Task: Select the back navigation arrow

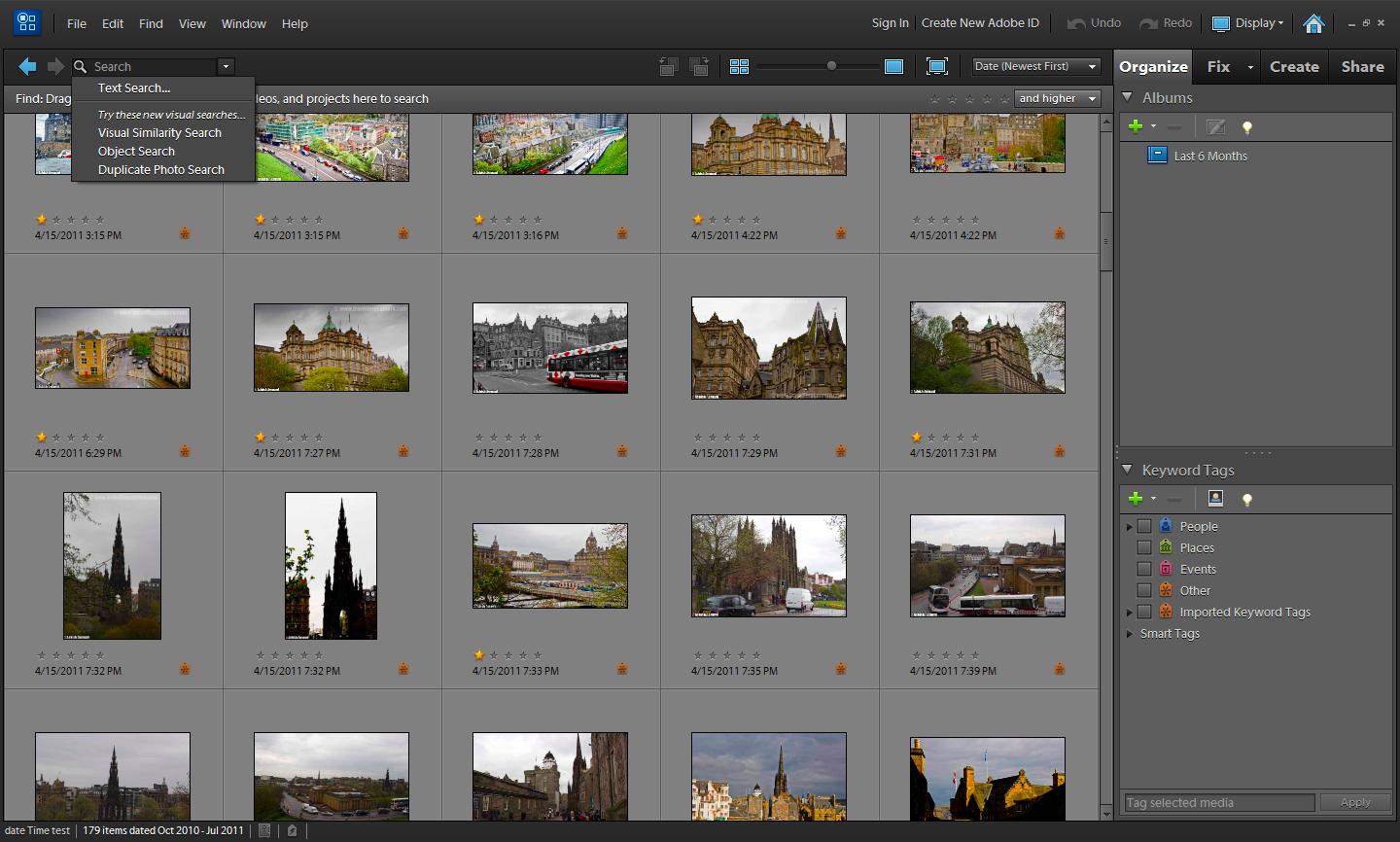Action: 26,66
